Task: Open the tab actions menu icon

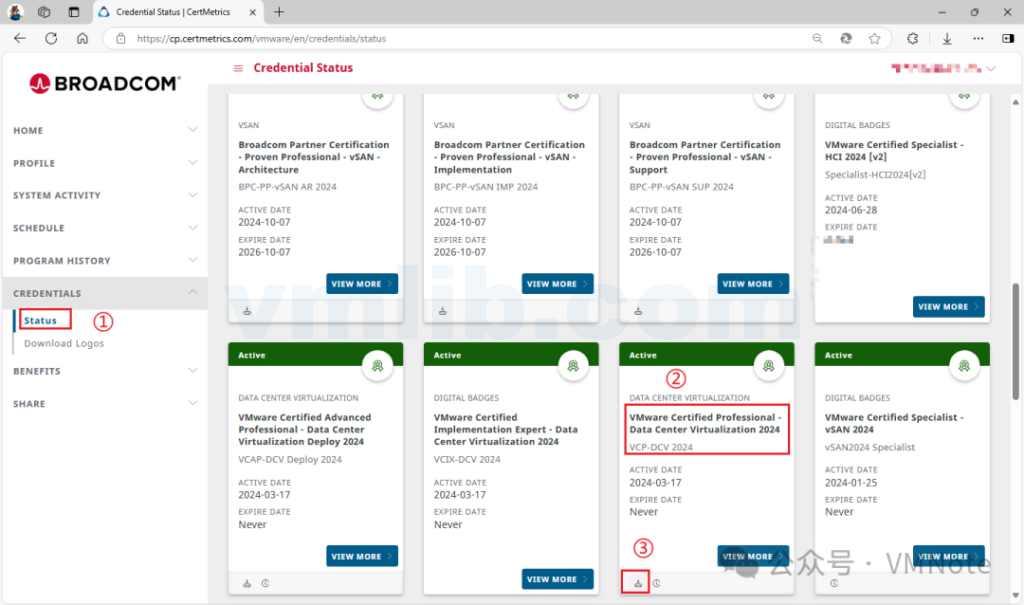Action: click(73, 12)
